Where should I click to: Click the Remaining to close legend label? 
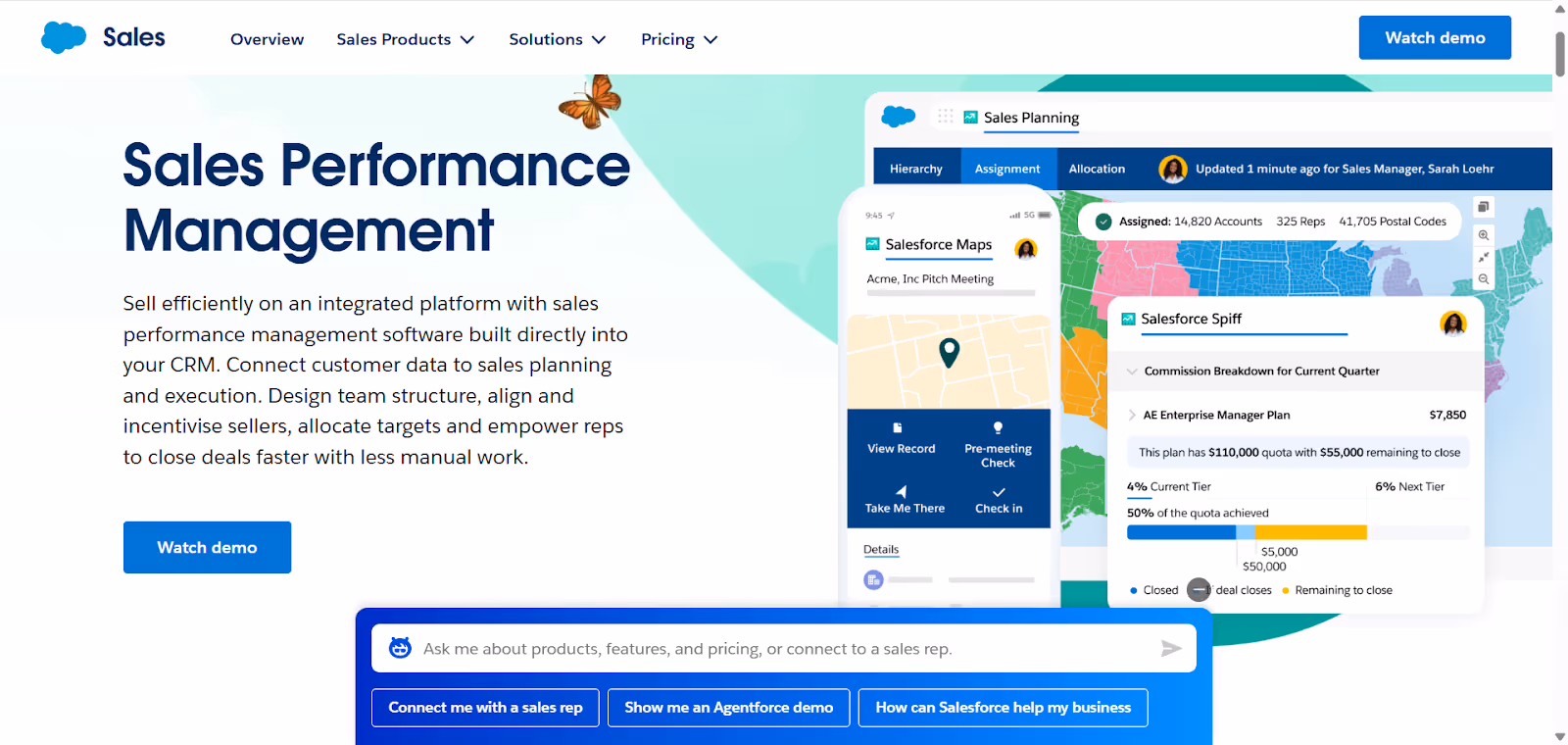coord(1344,590)
